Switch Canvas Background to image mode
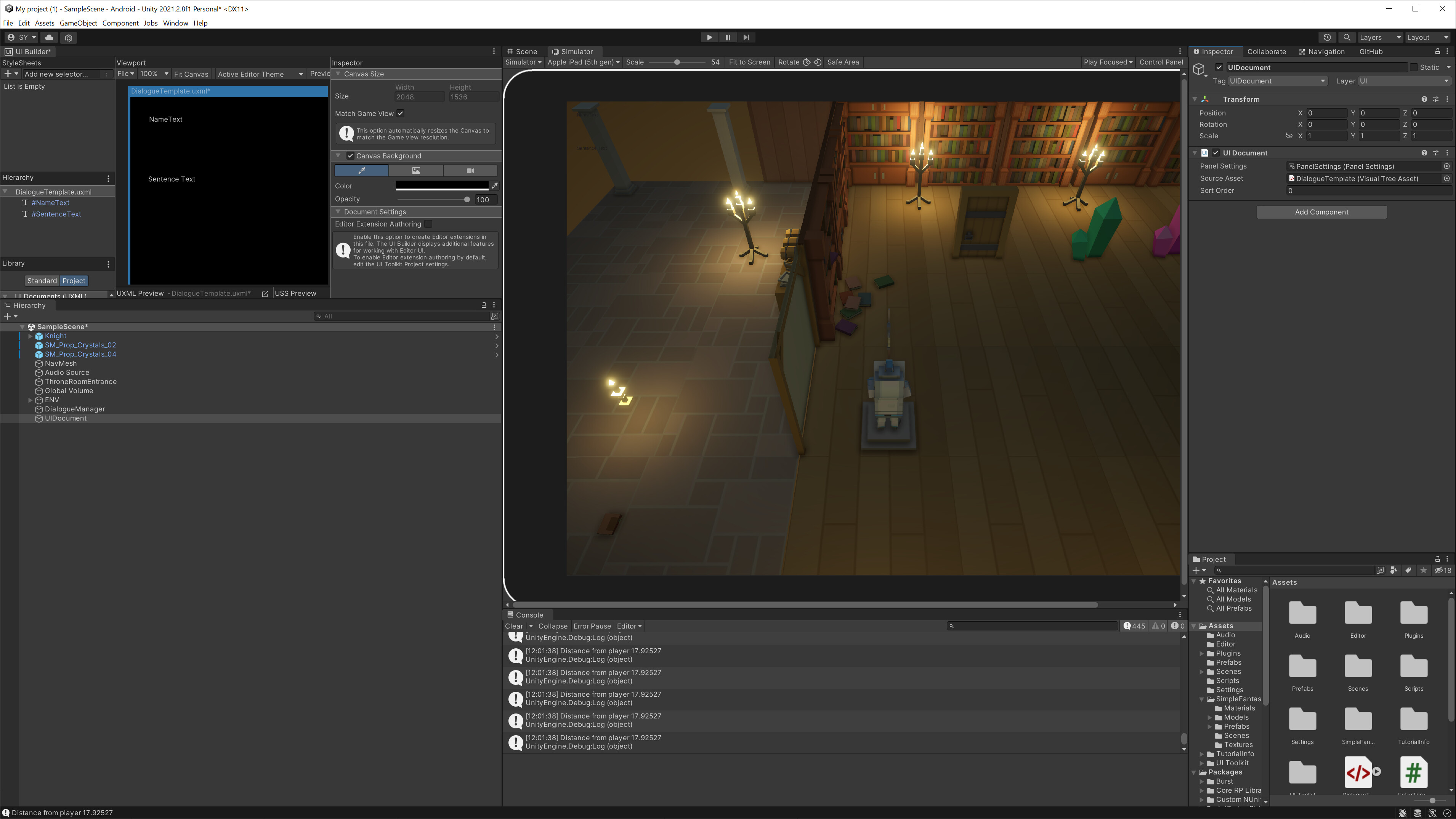The image size is (1456, 819). (x=415, y=171)
